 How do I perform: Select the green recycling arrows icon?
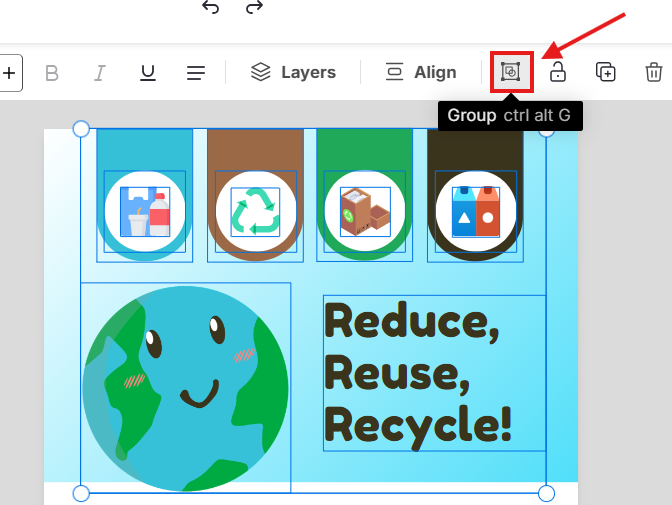tap(255, 211)
